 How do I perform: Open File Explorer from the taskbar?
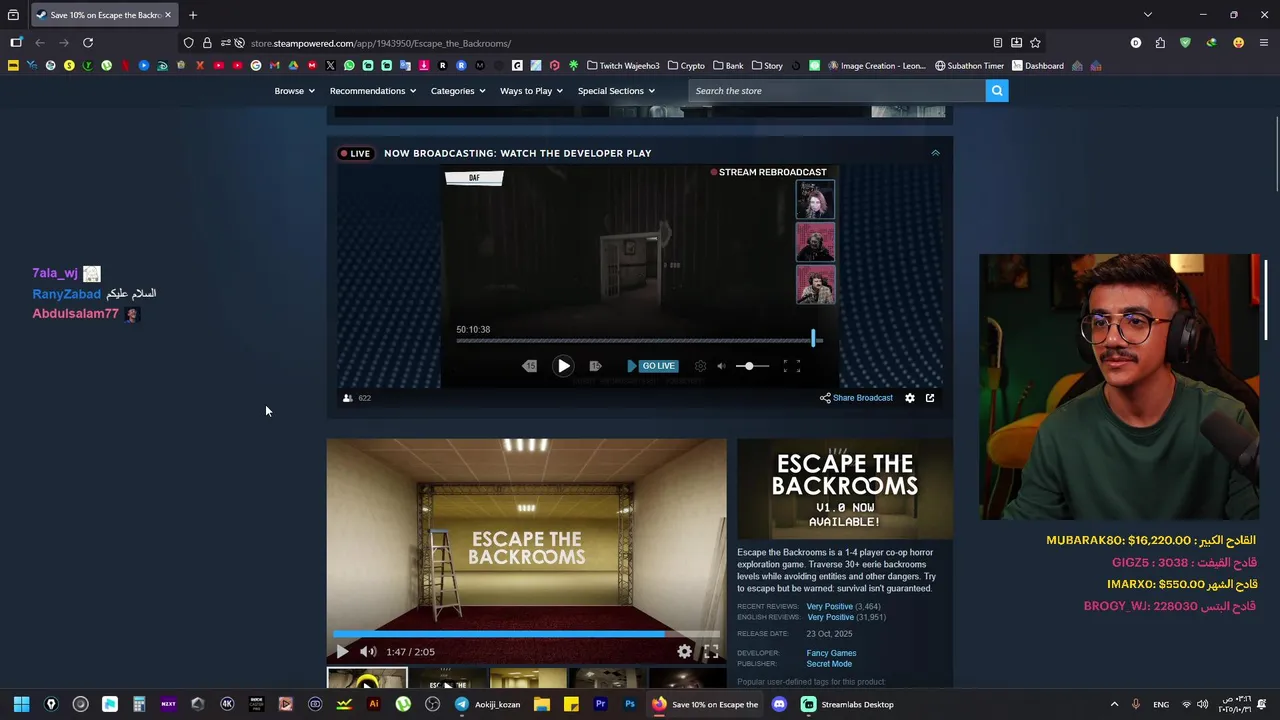pyautogui.click(x=542, y=704)
